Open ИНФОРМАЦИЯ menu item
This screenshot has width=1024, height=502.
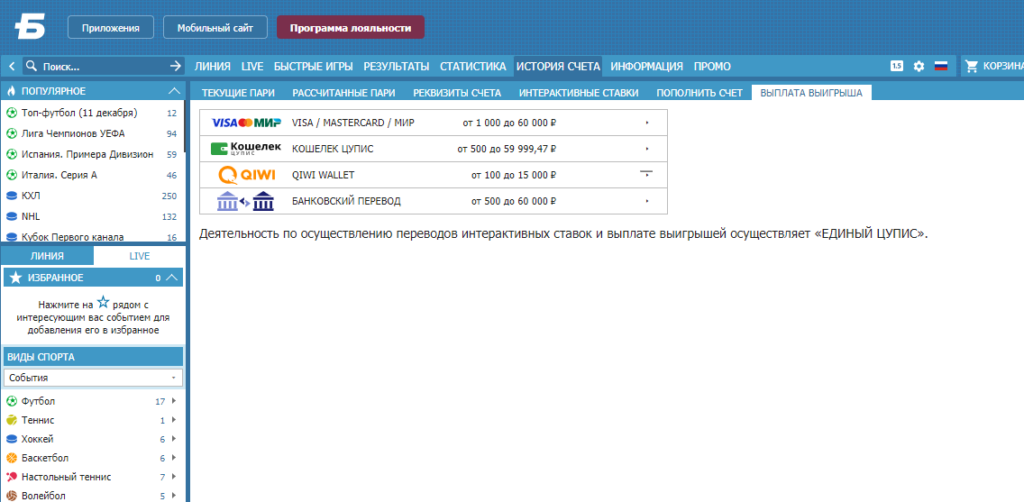point(647,66)
